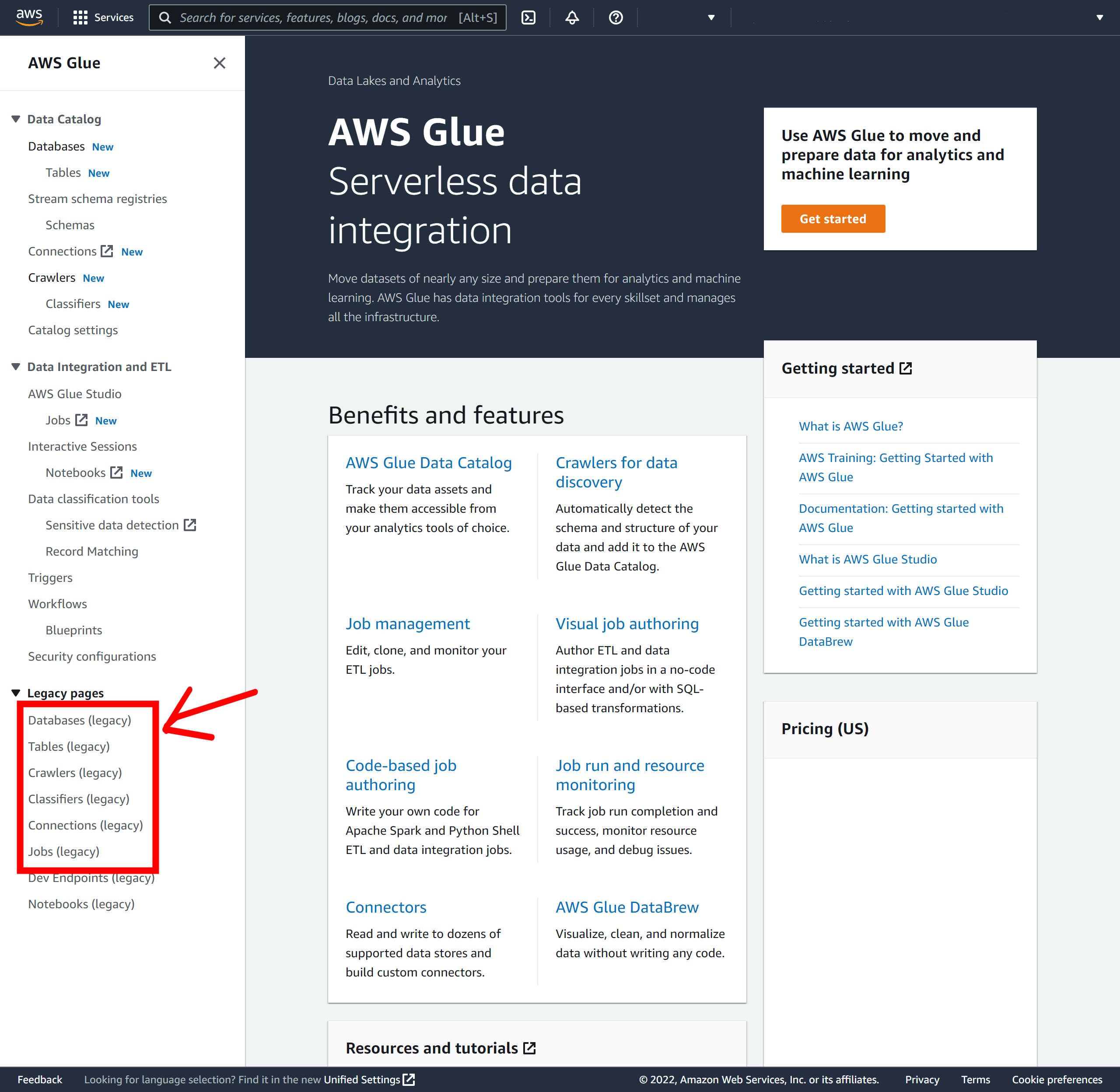Click the orange Get started button
Screen dimensions: 1120x1092
tap(833, 219)
